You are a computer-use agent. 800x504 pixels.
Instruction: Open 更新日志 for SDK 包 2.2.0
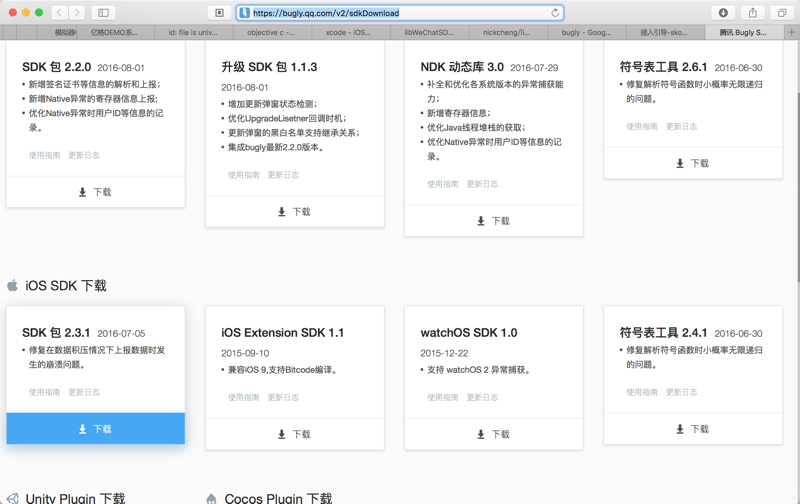84,155
